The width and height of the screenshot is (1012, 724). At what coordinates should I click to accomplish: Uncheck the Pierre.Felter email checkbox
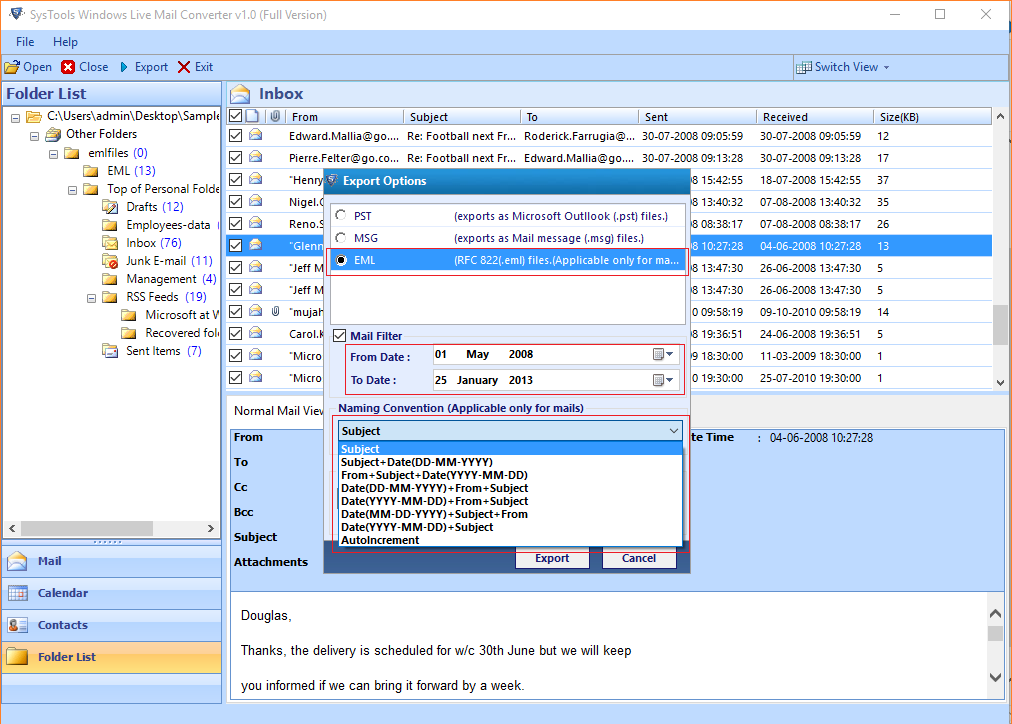tap(236, 157)
